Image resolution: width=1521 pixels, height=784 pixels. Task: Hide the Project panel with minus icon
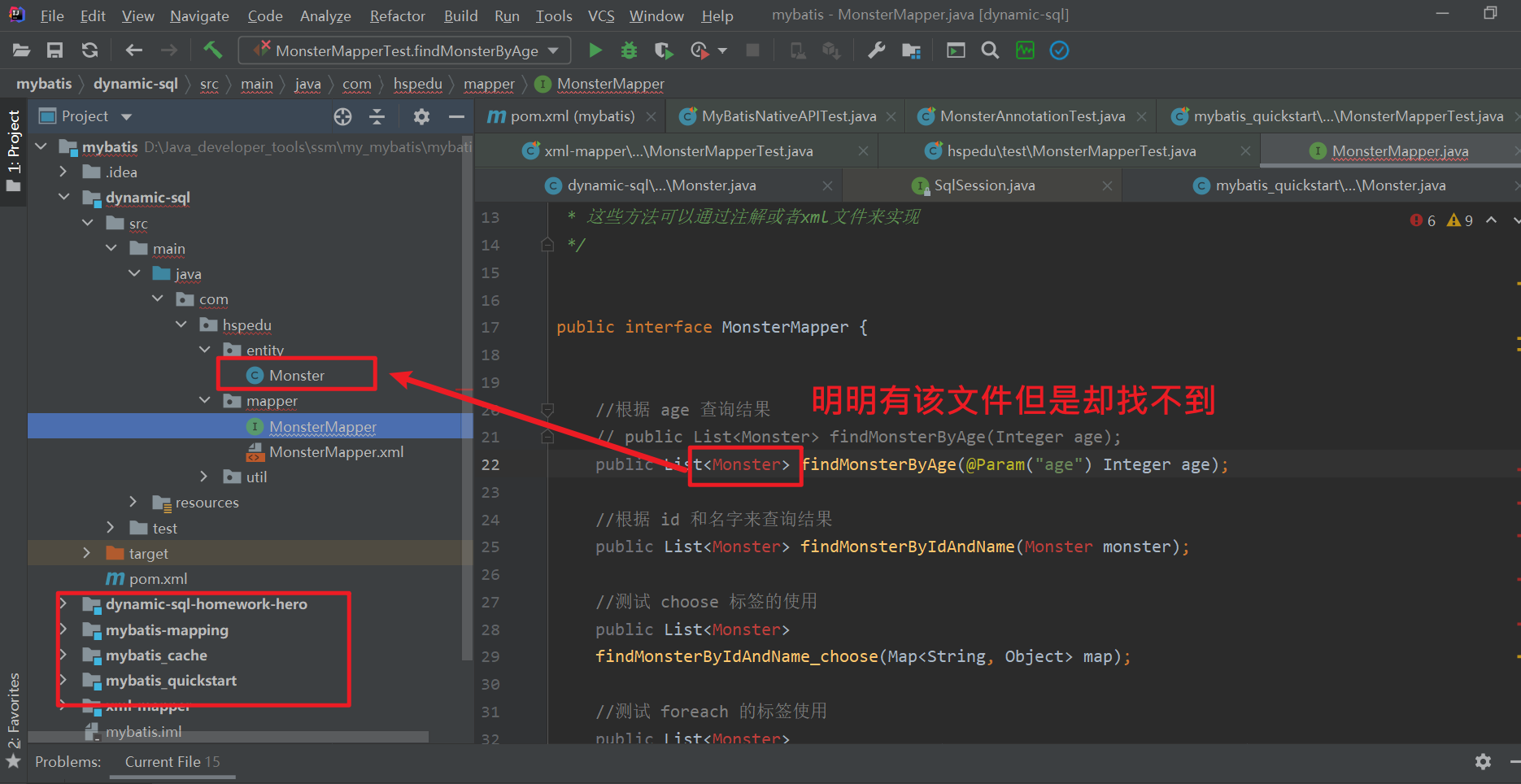[x=456, y=117]
